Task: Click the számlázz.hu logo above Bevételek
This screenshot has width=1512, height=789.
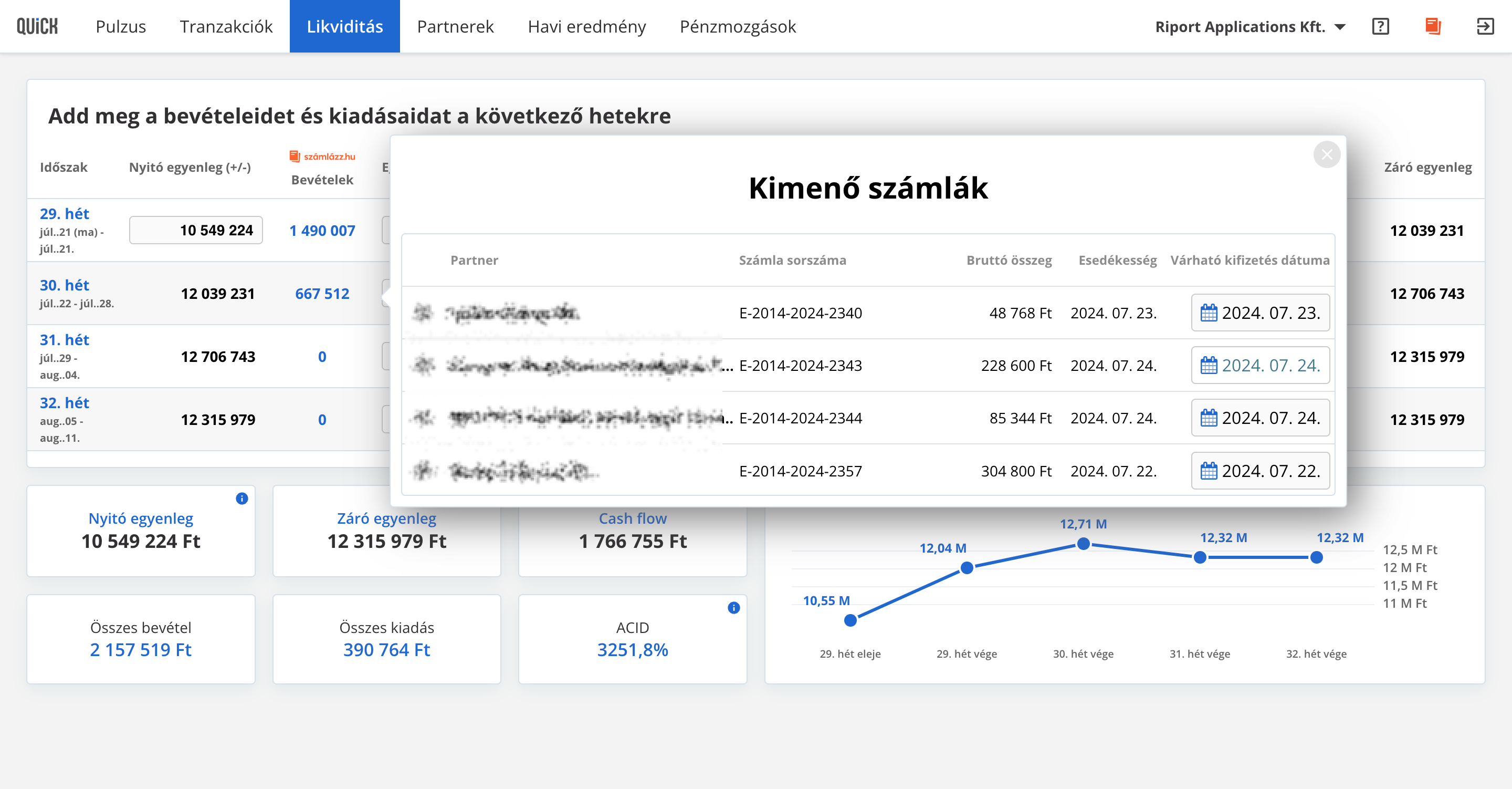Action: pyautogui.click(x=322, y=156)
